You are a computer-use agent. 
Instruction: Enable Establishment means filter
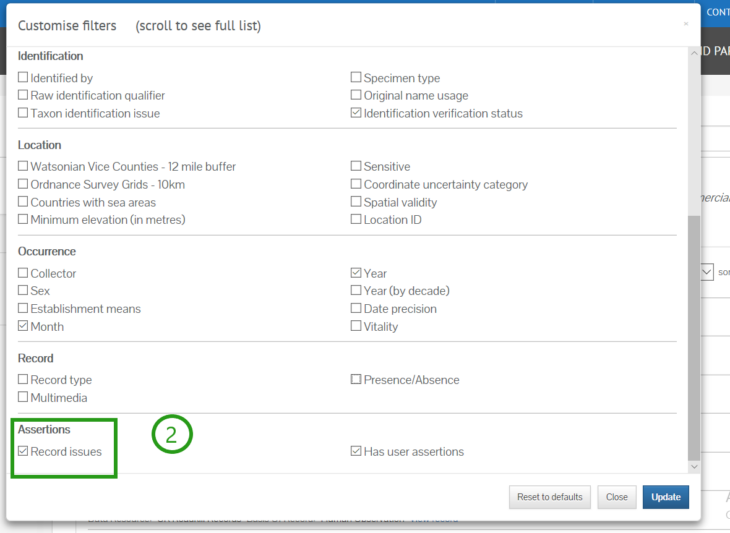click(23, 308)
